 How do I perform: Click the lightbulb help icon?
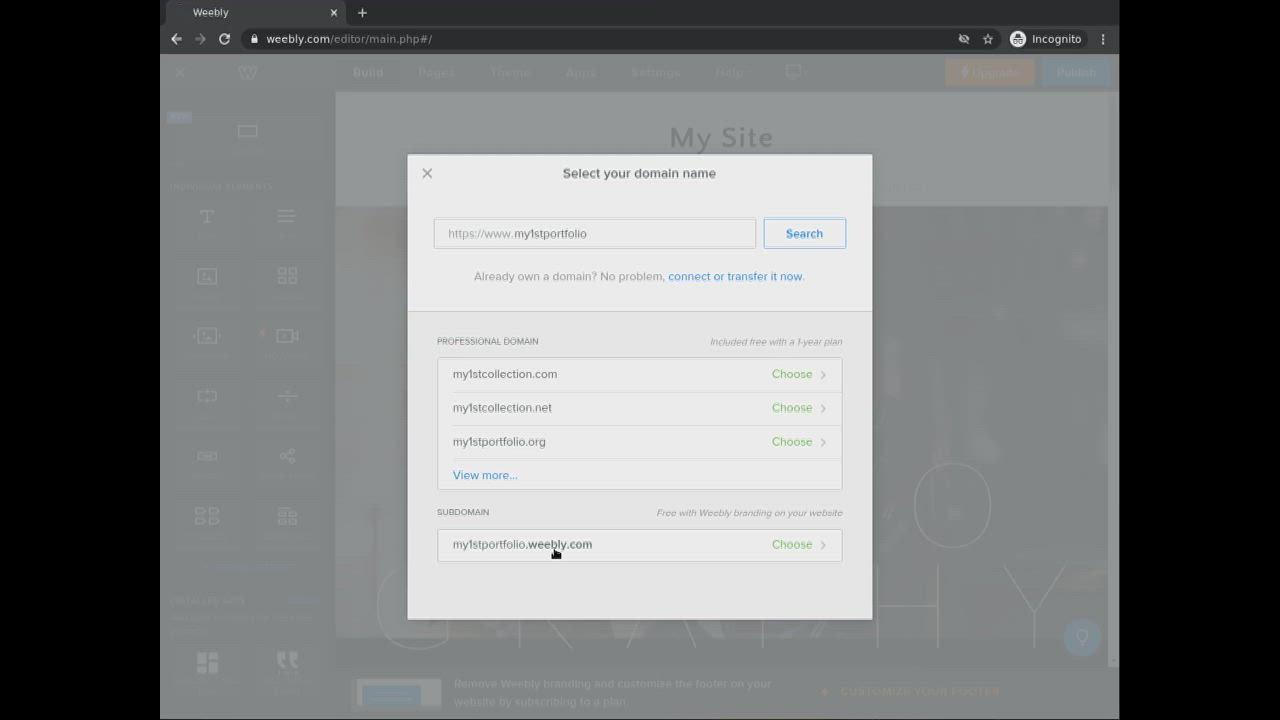tap(1082, 637)
